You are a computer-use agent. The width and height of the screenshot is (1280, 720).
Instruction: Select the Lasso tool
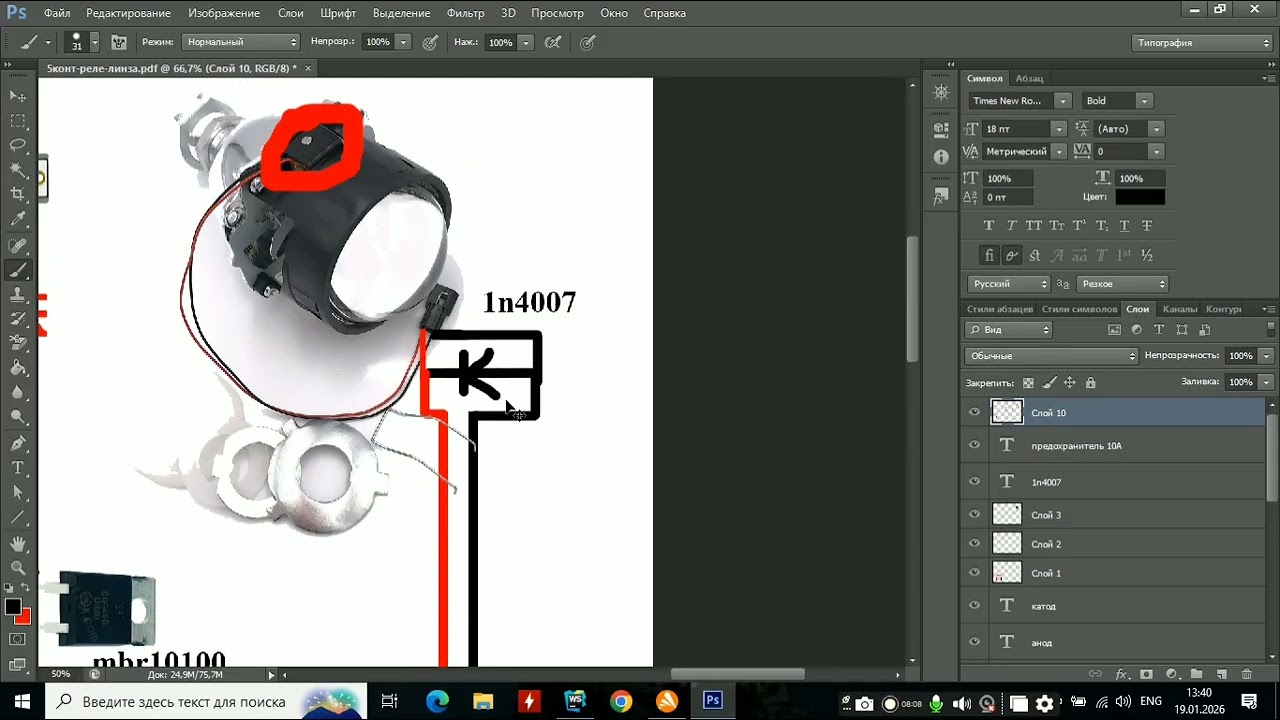click(18, 146)
